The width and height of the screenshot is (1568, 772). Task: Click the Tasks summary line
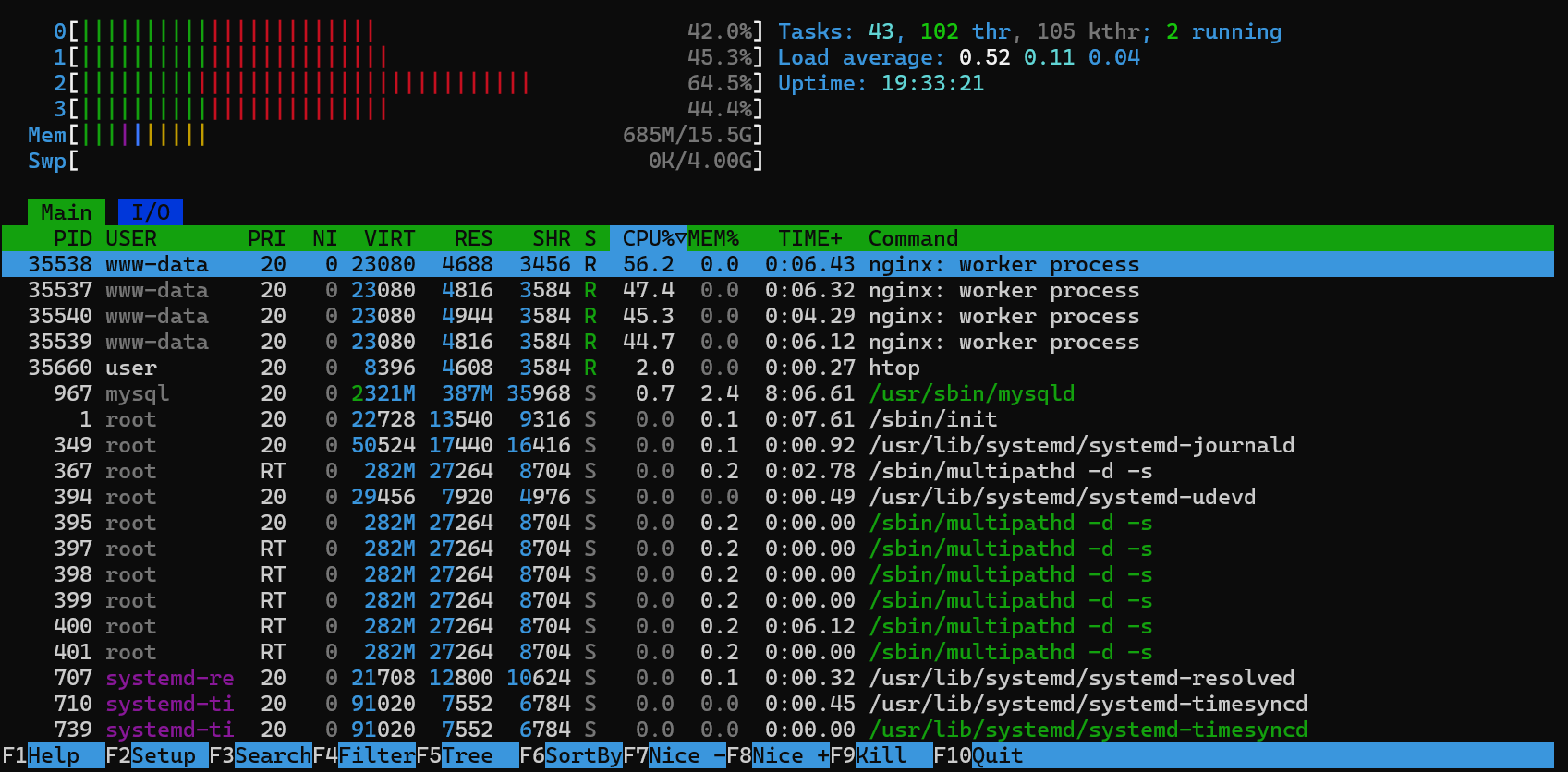1030,31
